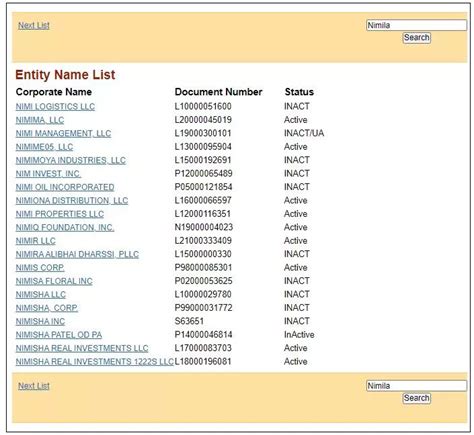This screenshot has width=474, height=435.
Task: Open NIMIQ FOUNDATION, INC. entity
Action: pyautogui.click(x=65, y=227)
